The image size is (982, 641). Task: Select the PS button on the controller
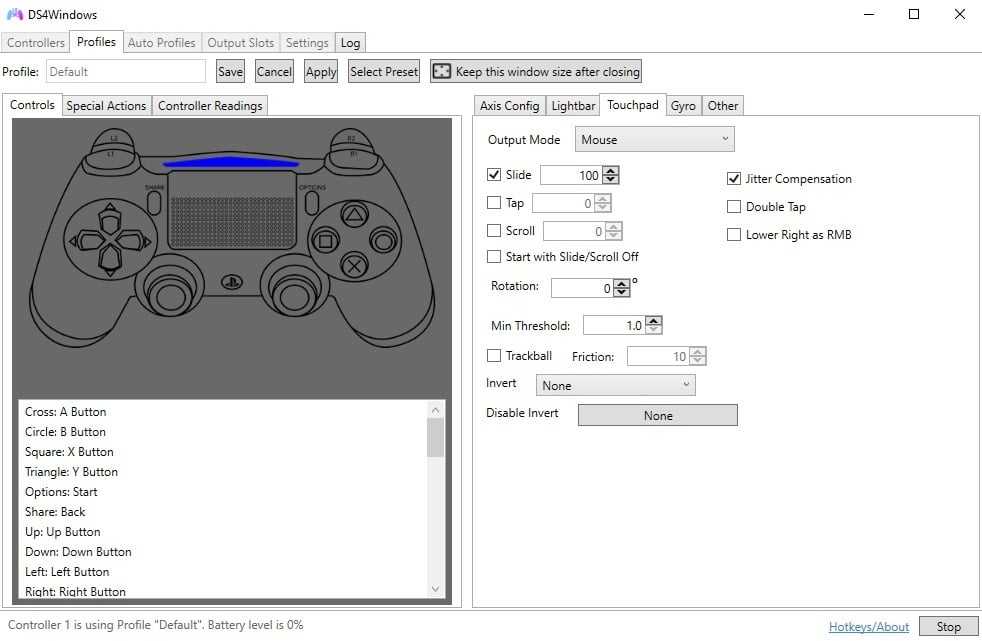point(232,282)
